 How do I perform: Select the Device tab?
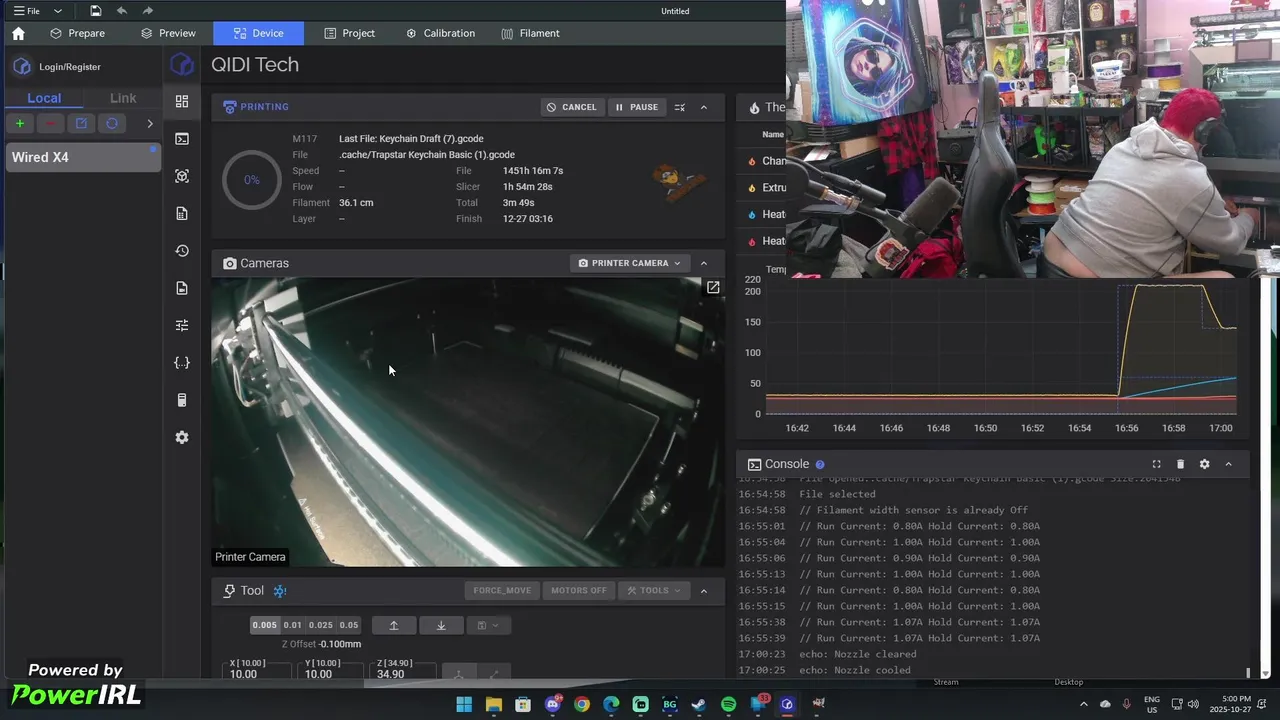[x=258, y=33]
